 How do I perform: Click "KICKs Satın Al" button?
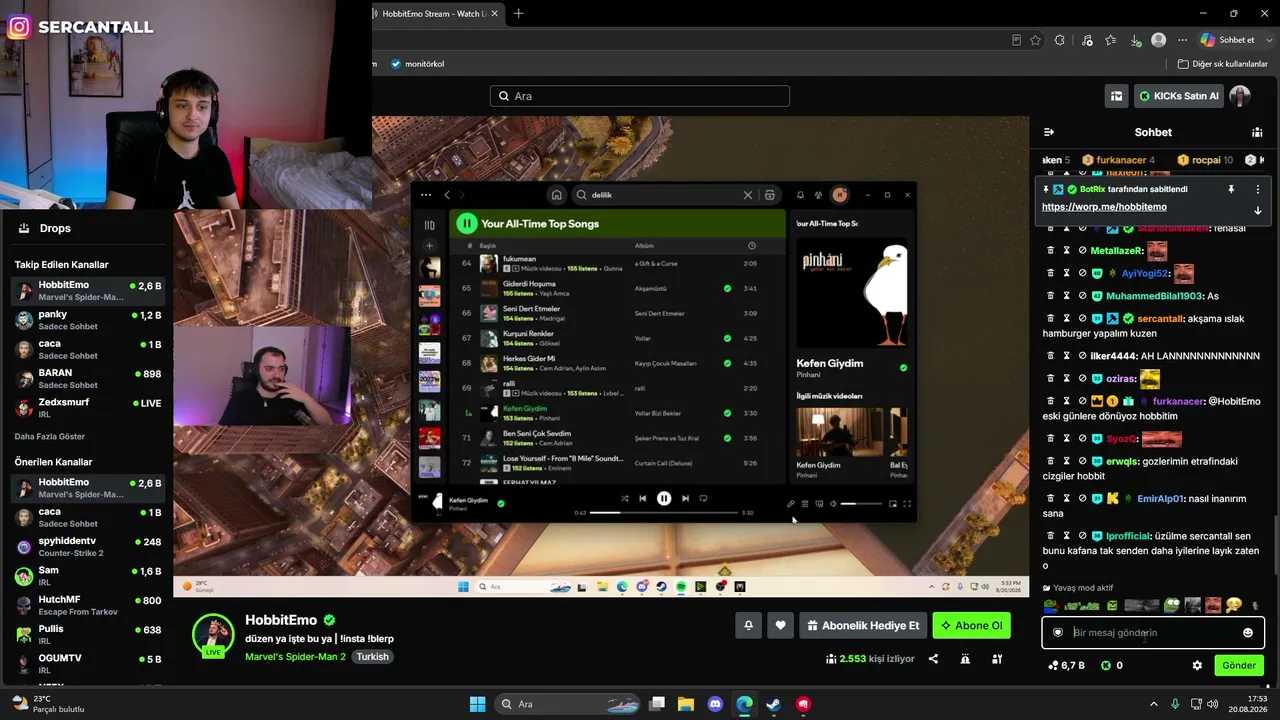(x=1179, y=96)
